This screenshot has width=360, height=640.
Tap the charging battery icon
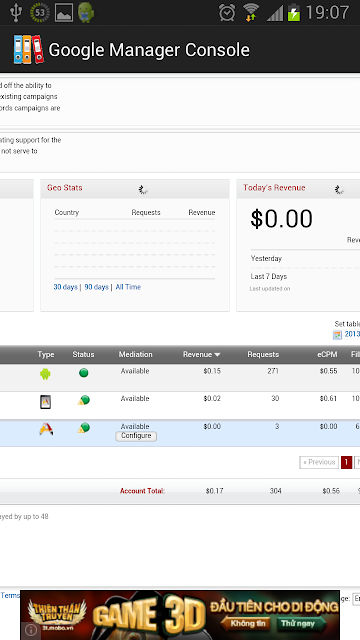[x=293, y=13]
